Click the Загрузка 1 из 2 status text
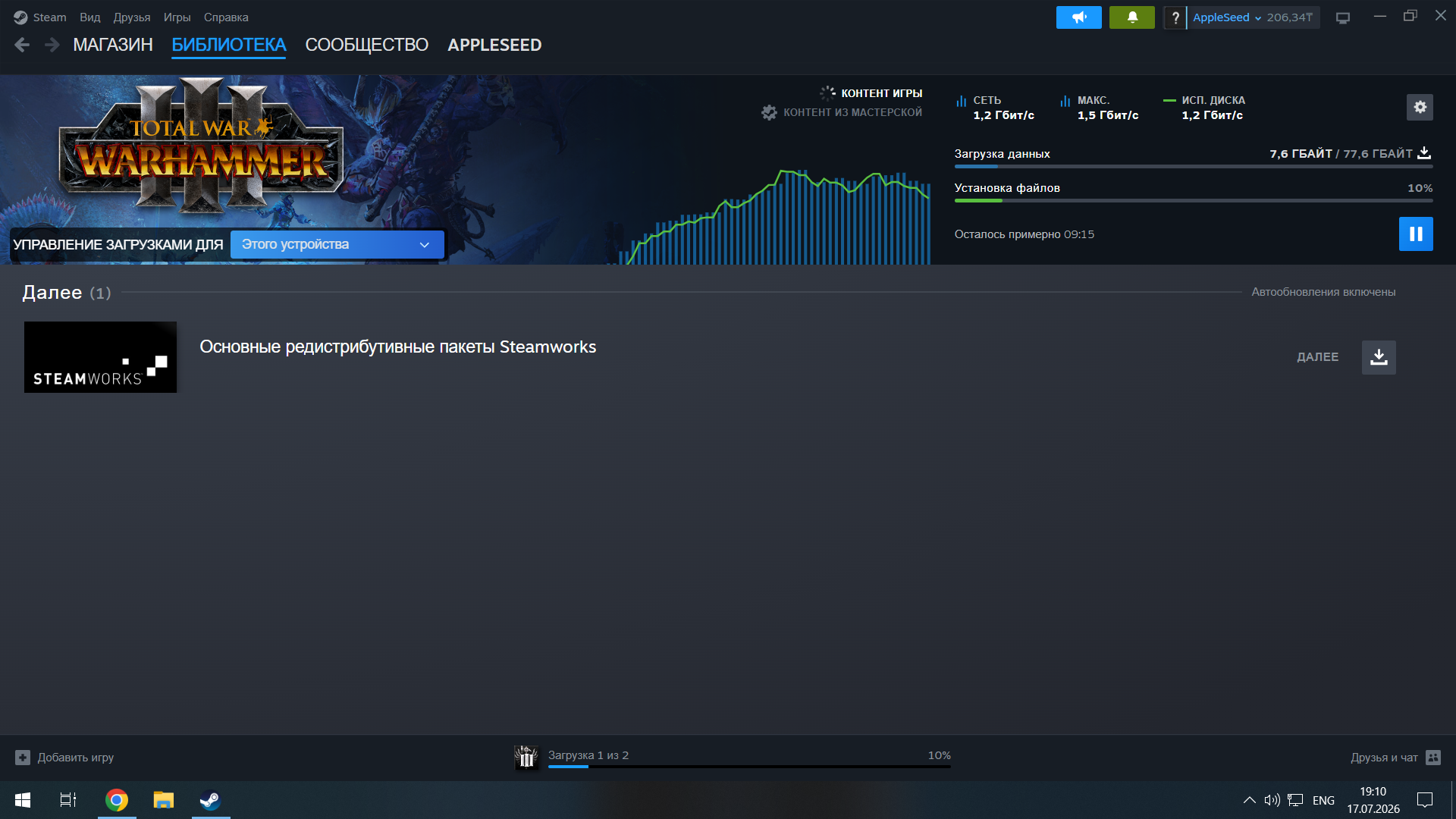 click(588, 755)
